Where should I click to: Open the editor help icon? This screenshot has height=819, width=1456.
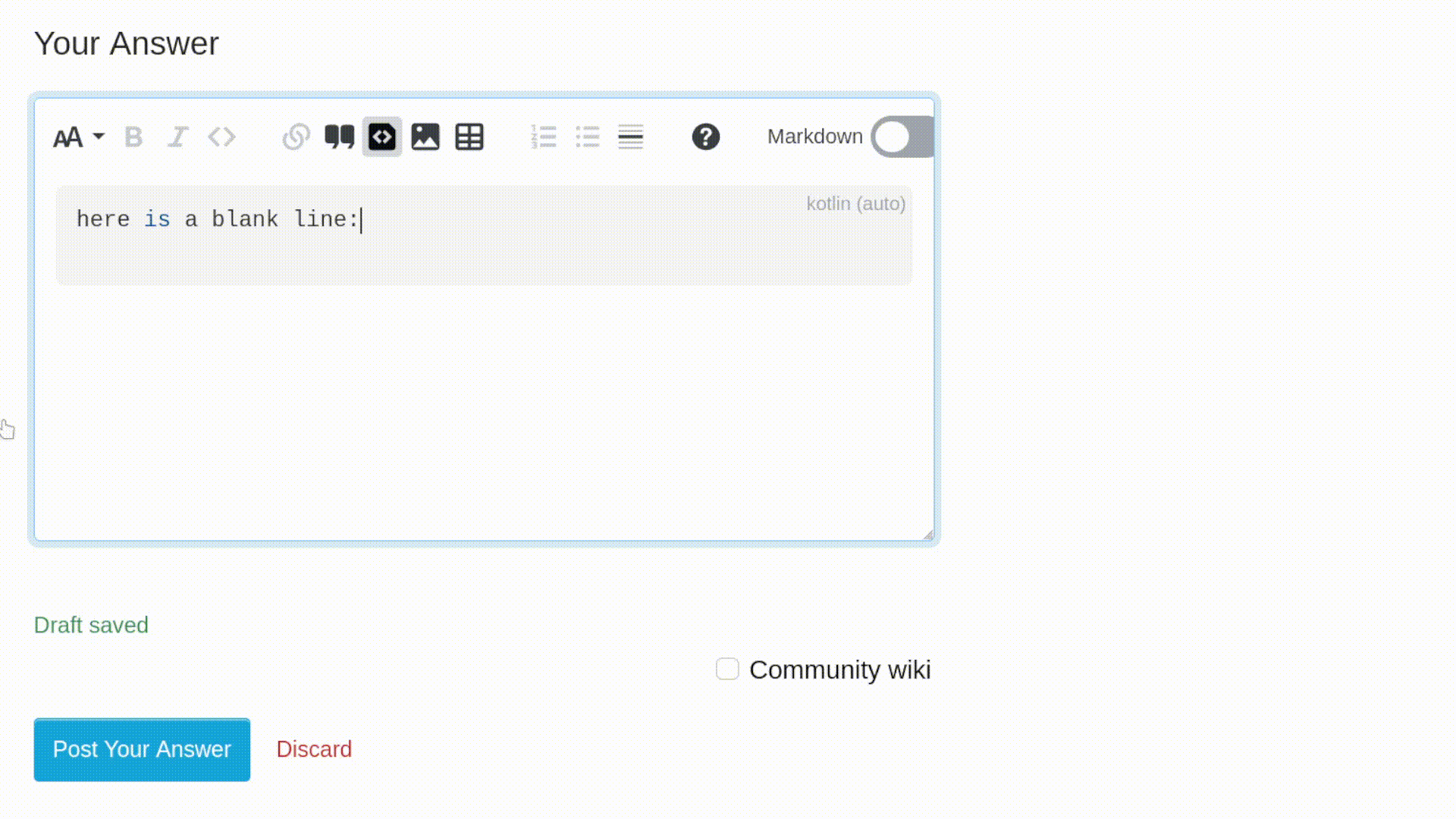click(x=705, y=137)
